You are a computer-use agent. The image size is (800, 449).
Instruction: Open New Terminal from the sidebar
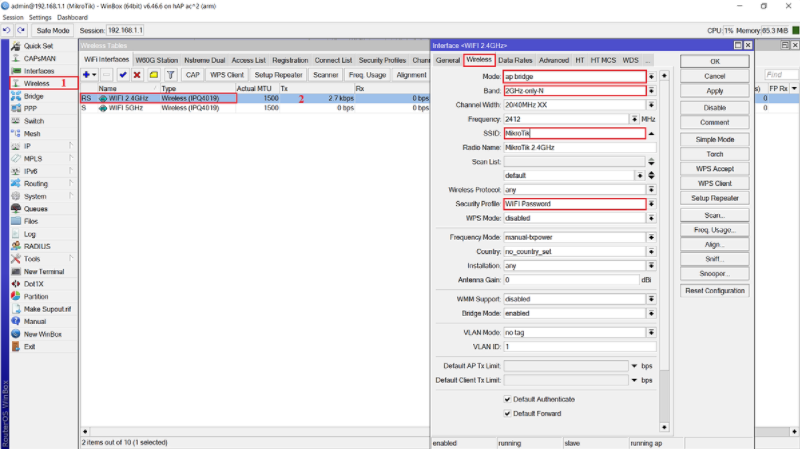44,271
